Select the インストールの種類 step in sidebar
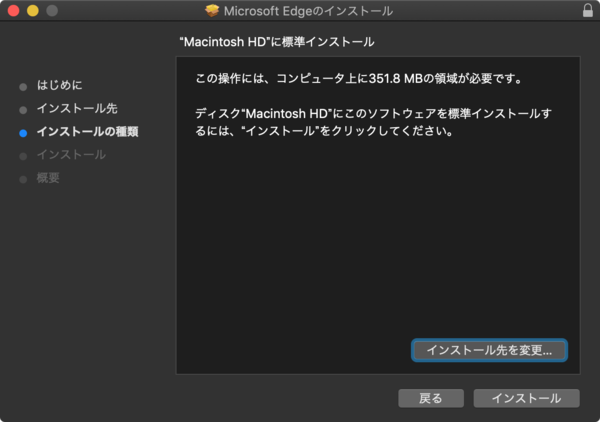 tap(87, 132)
